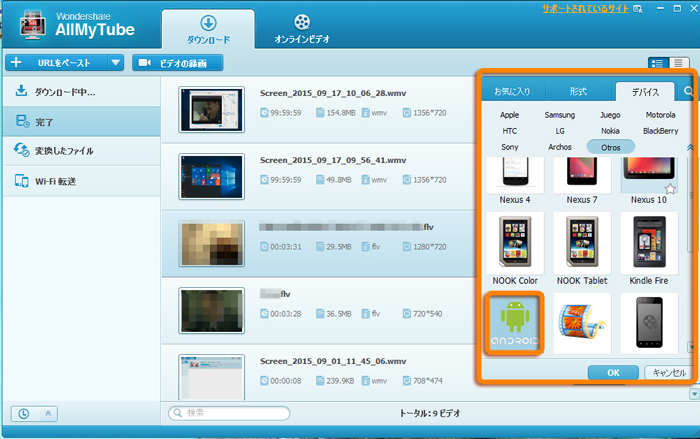Toggle the favorite star on Nexus 10
The height and width of the screenshot is (439, 700).
tap(670, 188)
